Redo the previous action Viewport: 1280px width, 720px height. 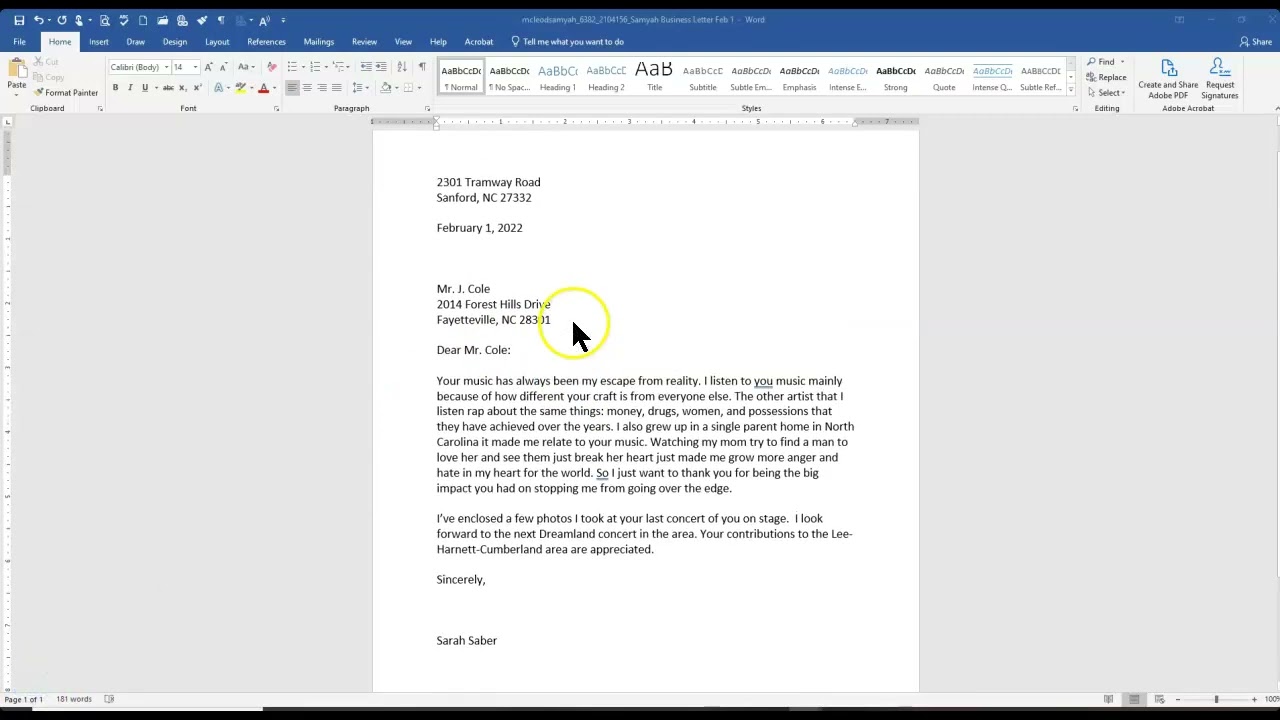pyautogui.click(x=62, y=20)
